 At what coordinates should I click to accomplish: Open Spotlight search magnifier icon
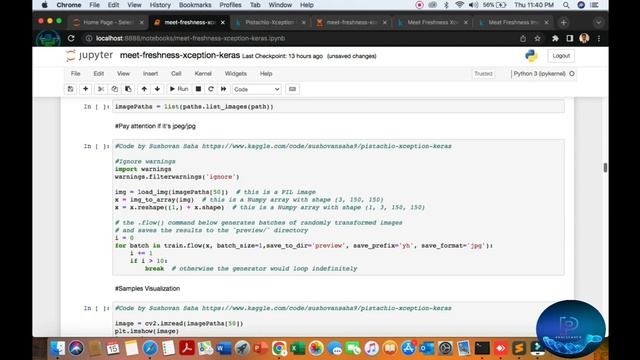tap(566, 5)
